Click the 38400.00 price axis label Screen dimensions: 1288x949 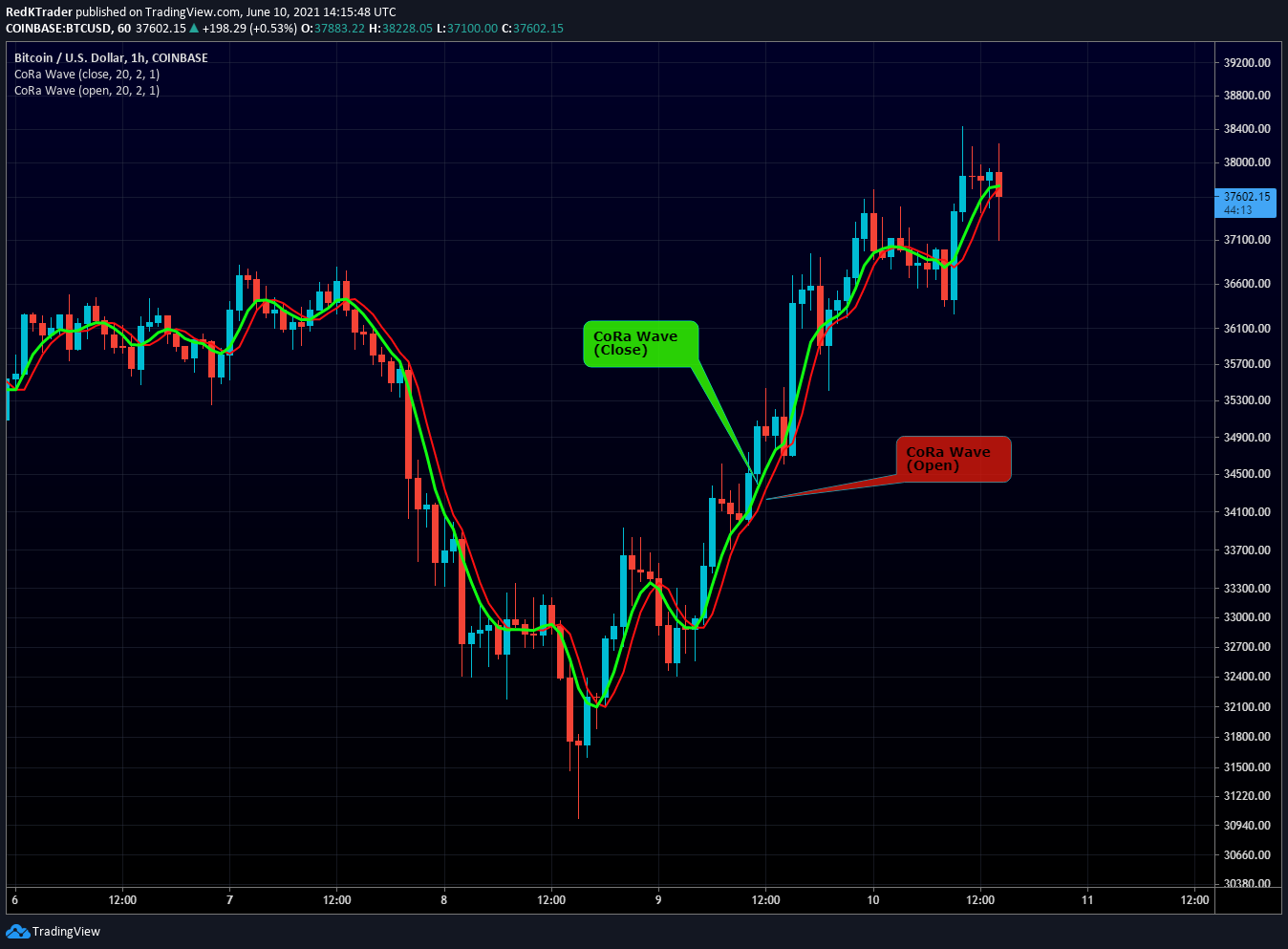pos(1247,129)
